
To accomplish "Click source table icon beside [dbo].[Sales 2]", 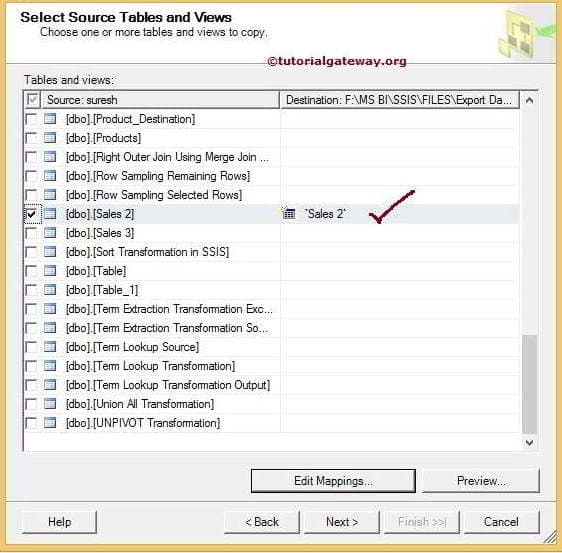I will pos(50,214).
